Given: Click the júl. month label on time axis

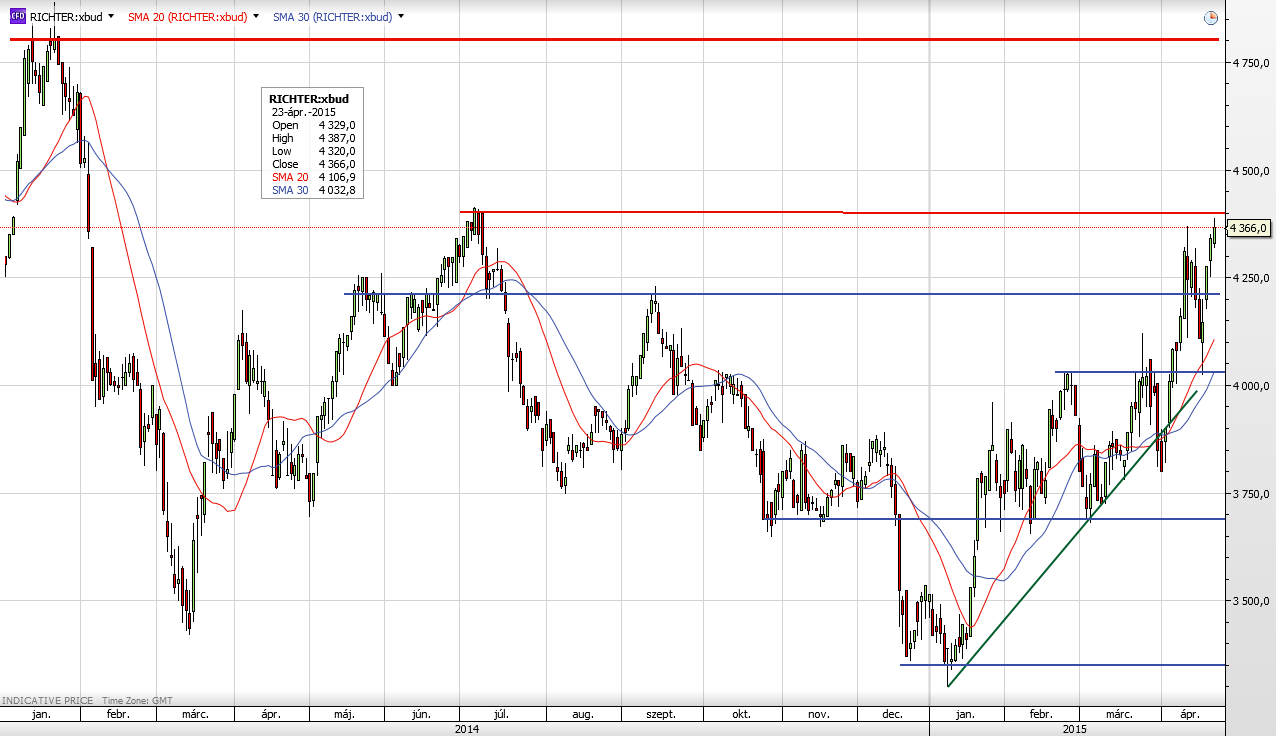Looking at the screenshot, I should pos(503,715).
